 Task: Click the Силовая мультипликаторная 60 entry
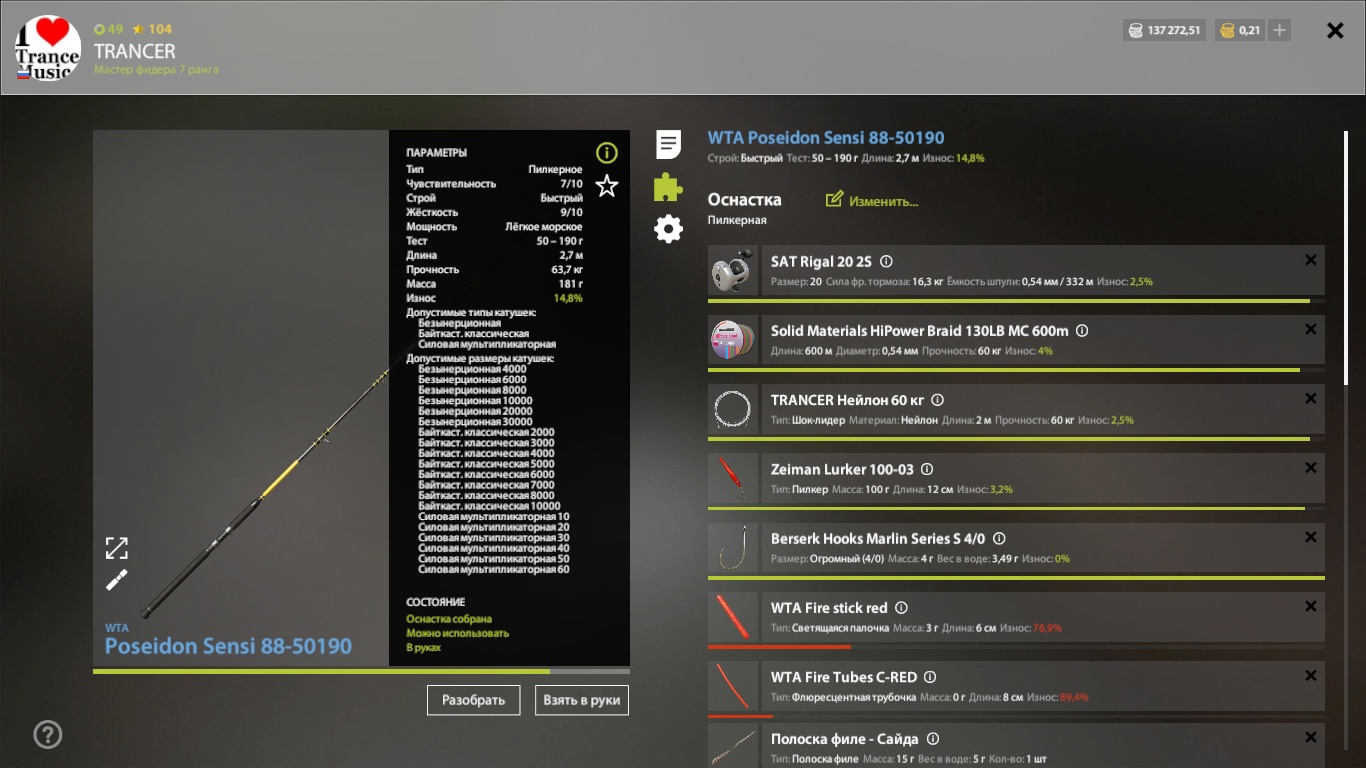click(494, 569)
